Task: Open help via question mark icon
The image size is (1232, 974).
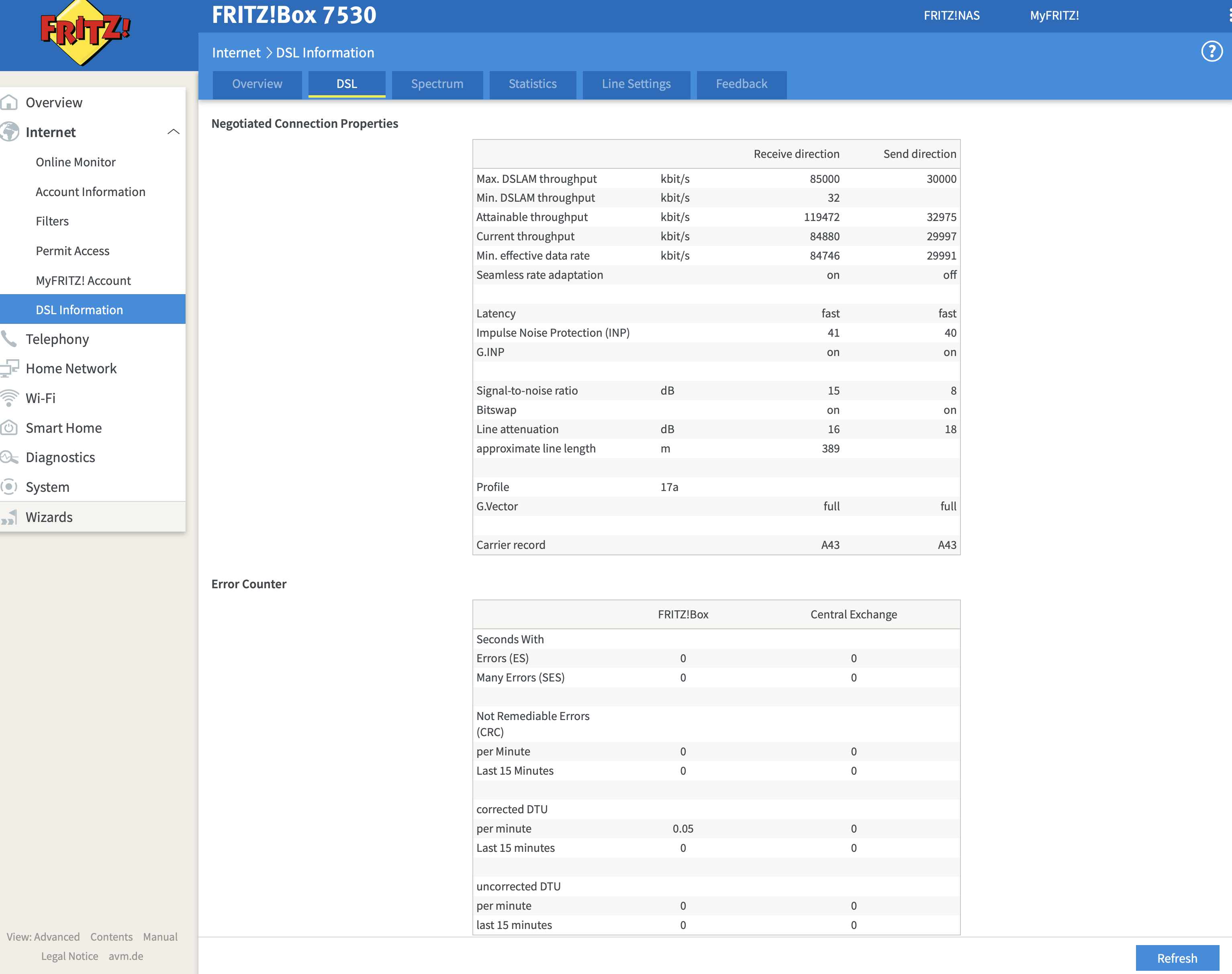Action: (x=1212, y=51)
